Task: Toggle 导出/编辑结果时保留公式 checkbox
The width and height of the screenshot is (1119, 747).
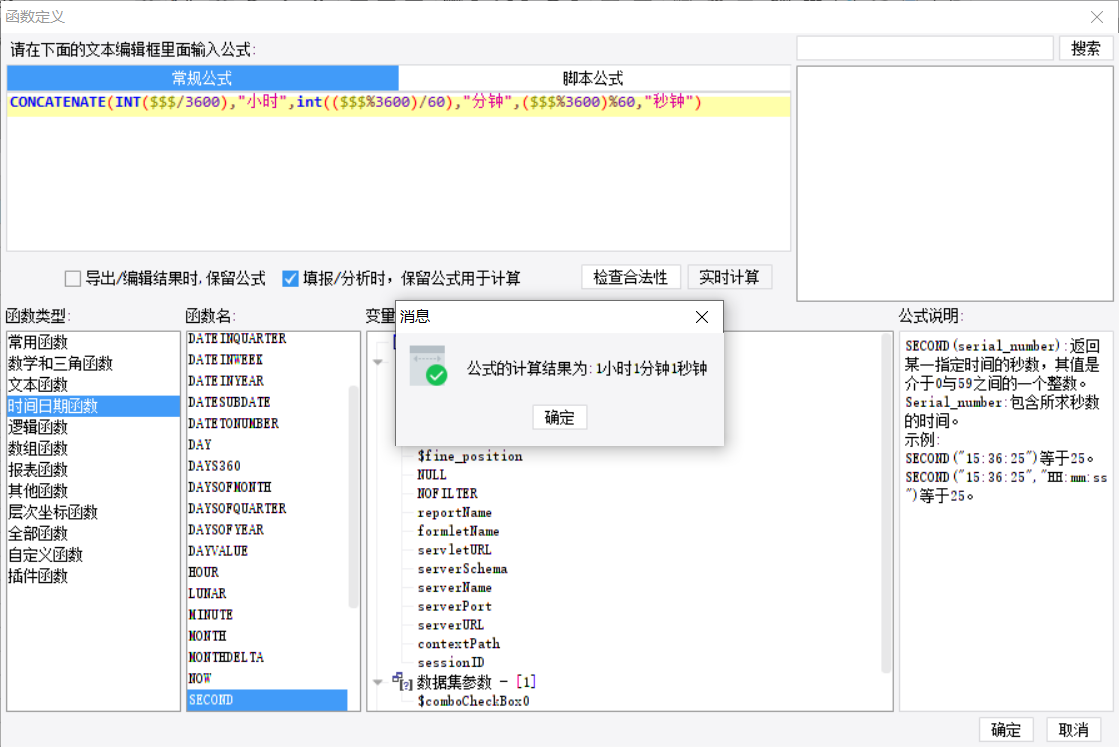Action: click(73, 278)
